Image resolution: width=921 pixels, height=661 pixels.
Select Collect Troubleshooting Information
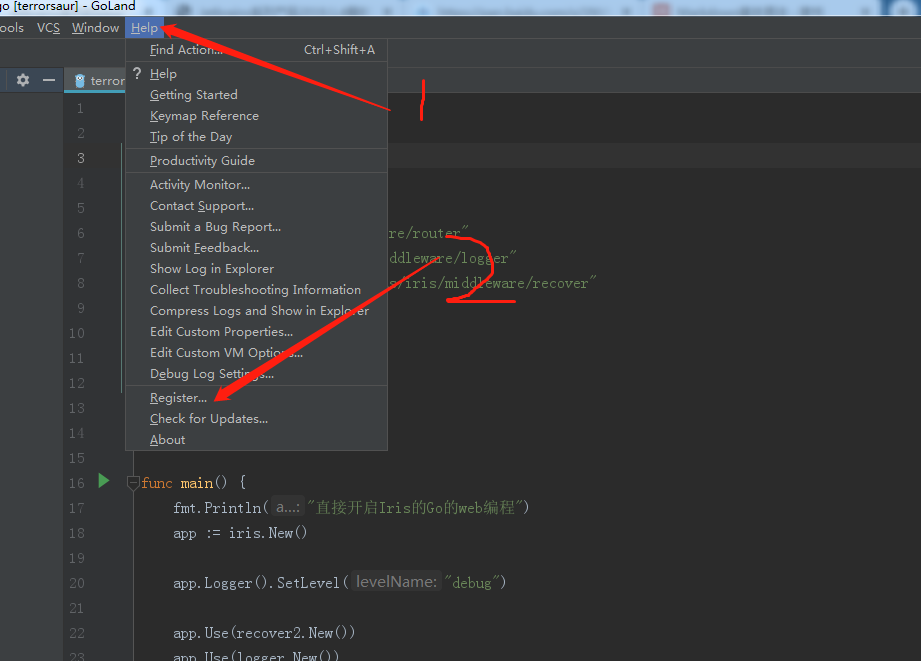coord(256,290)
